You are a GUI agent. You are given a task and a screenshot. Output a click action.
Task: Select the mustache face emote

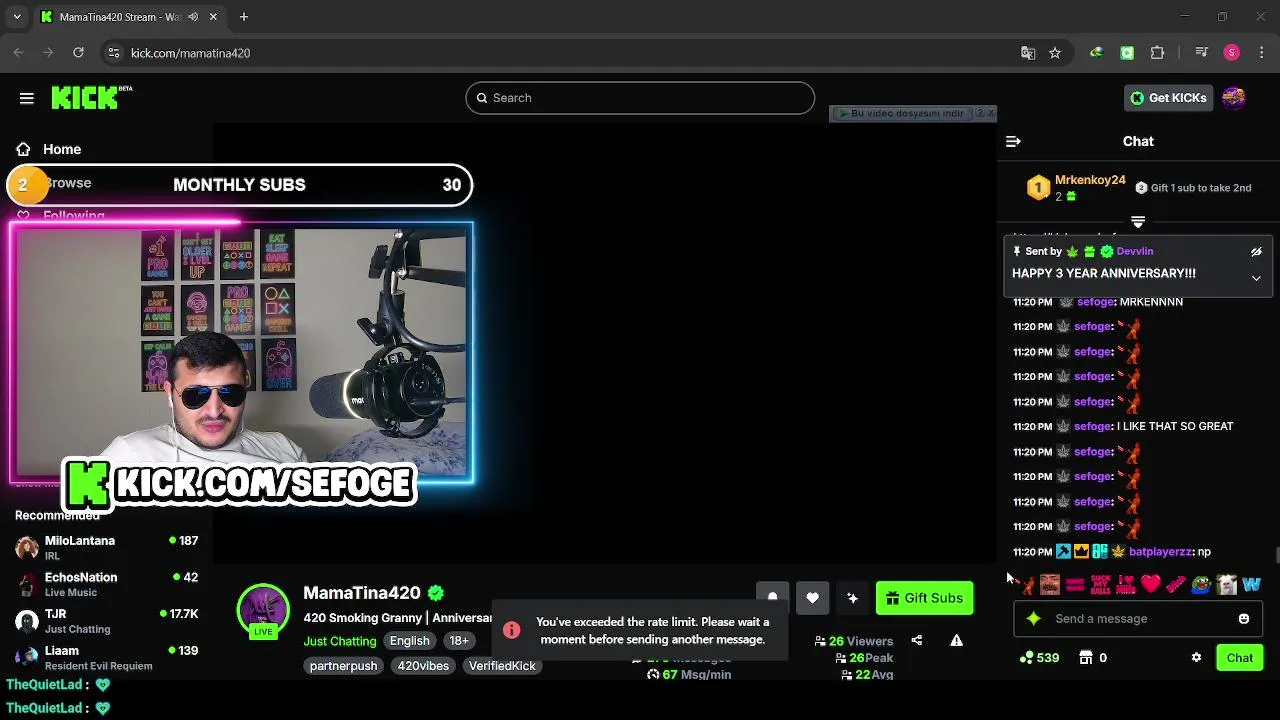tap(1049, 584)
